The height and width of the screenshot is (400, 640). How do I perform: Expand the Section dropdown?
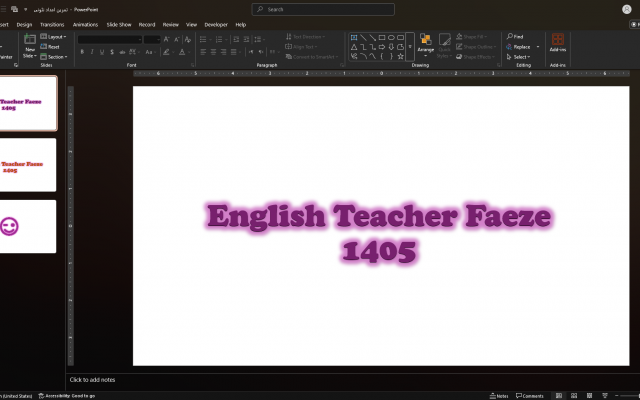coord(56,57)
